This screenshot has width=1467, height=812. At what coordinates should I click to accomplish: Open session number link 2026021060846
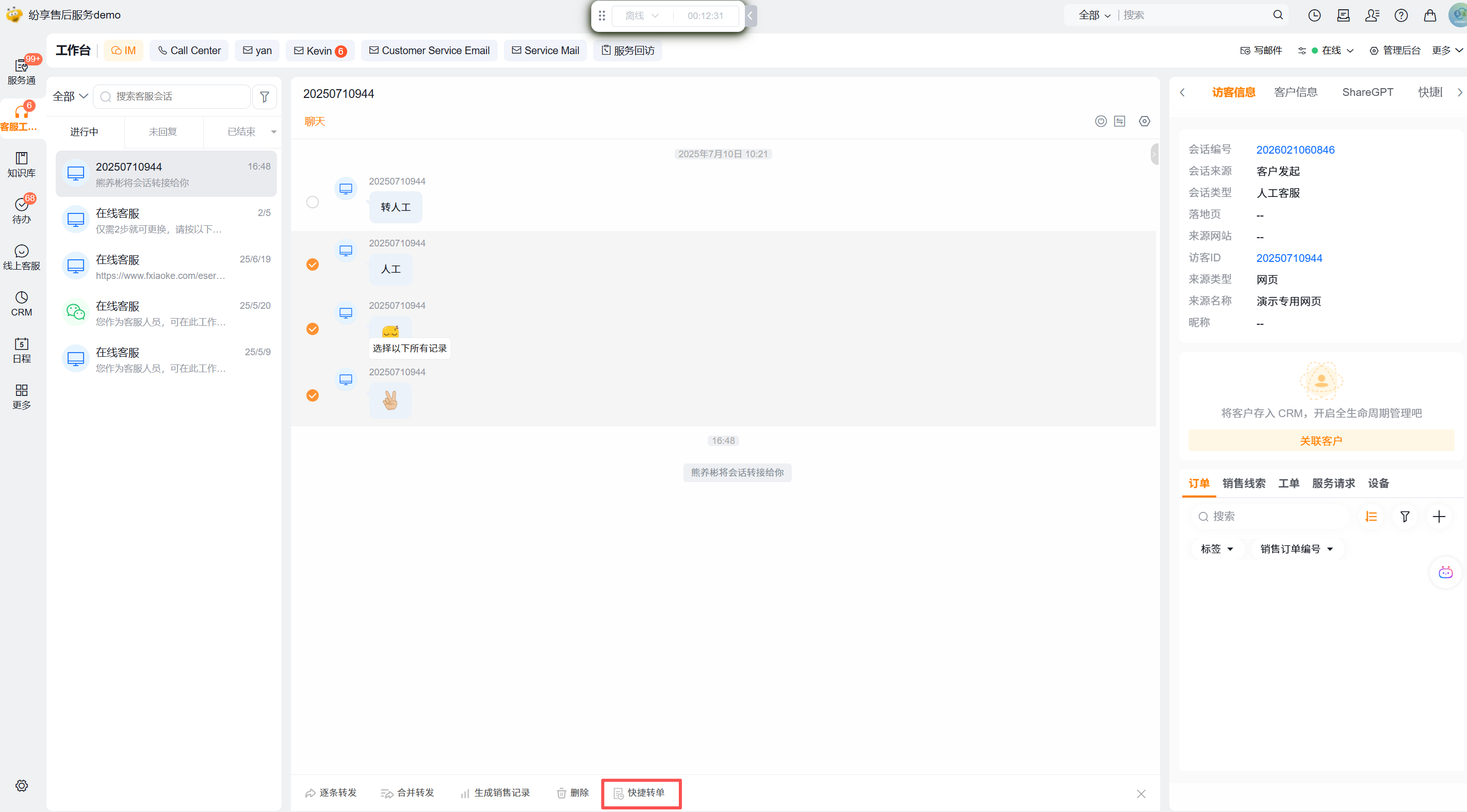click(1295, 150)
